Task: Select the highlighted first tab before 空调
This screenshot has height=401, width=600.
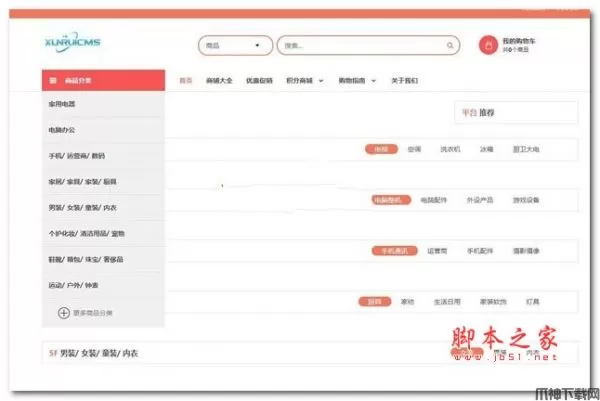Action: point(381,149)
